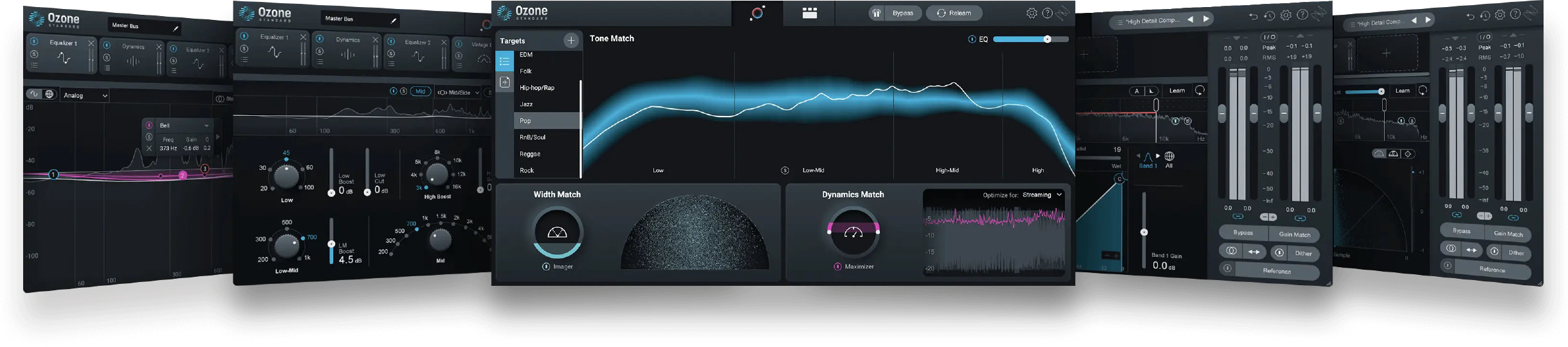Open settings gear in center Tone Match window
The height and width of the screenshot is (347, 1568).
coord(1032,13)
